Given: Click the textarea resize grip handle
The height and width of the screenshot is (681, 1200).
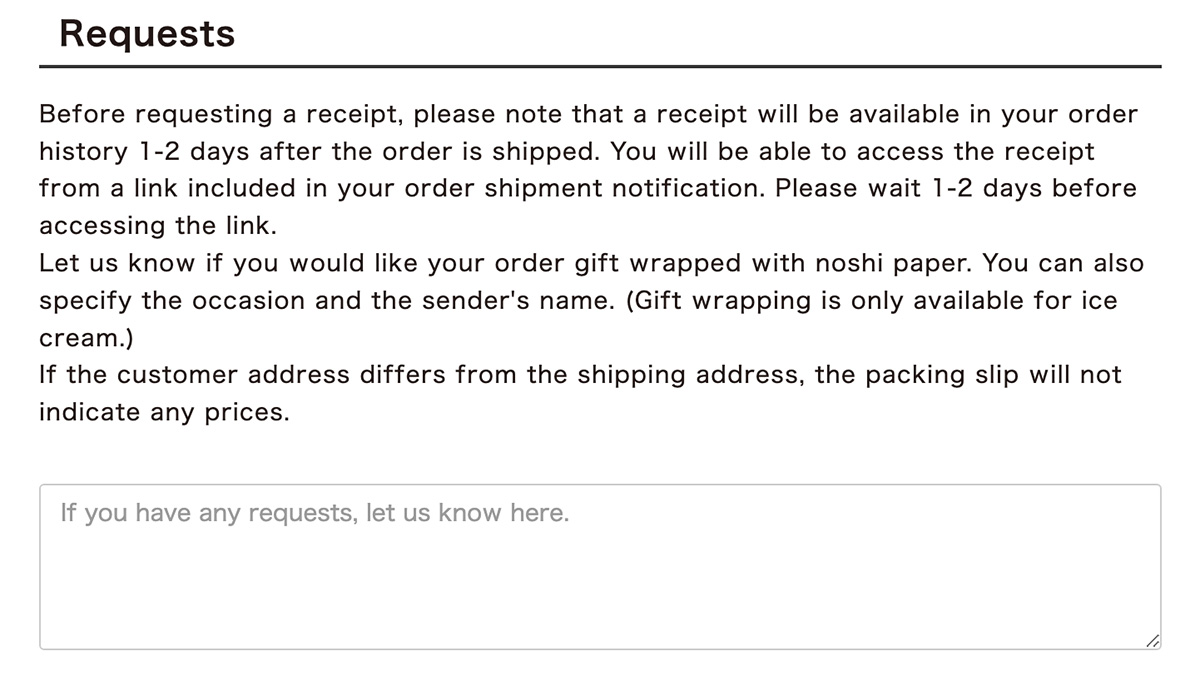Looking at the screenshot, I should point(1151,640).
